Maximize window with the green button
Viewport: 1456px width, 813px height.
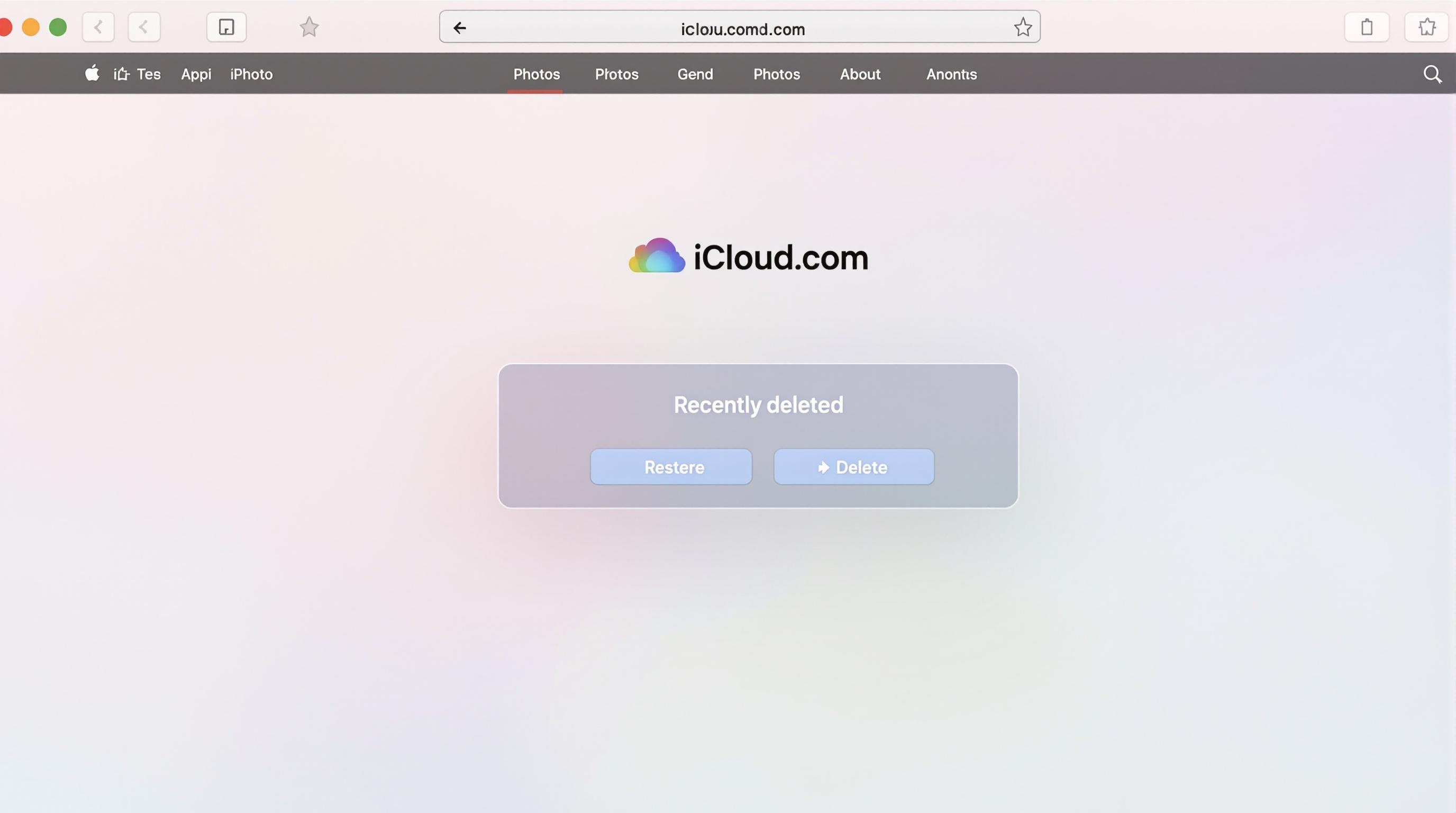(58, 27)
